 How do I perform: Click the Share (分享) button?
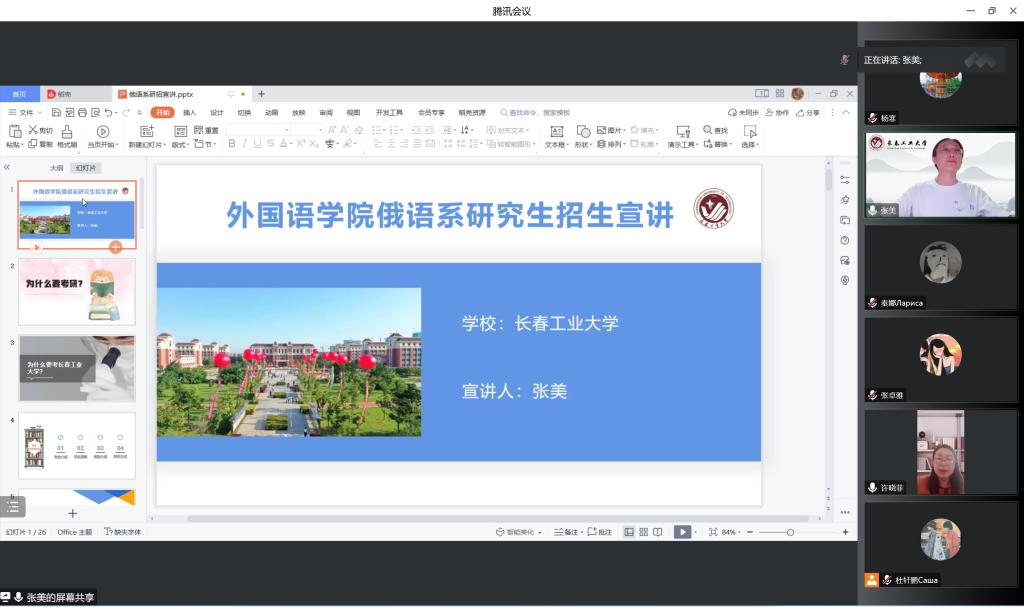click(x=808, y=113)
